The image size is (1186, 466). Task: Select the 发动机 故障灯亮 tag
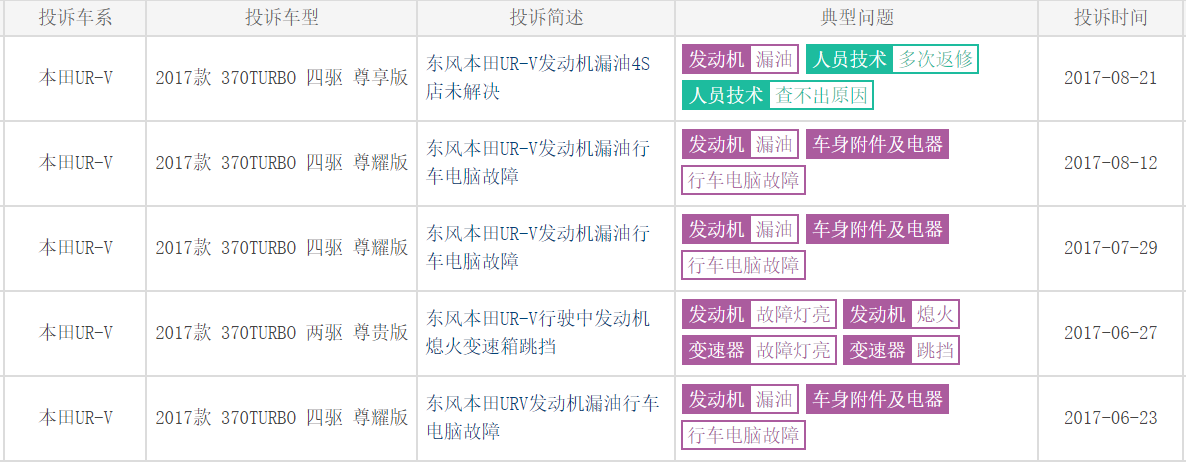759,314
